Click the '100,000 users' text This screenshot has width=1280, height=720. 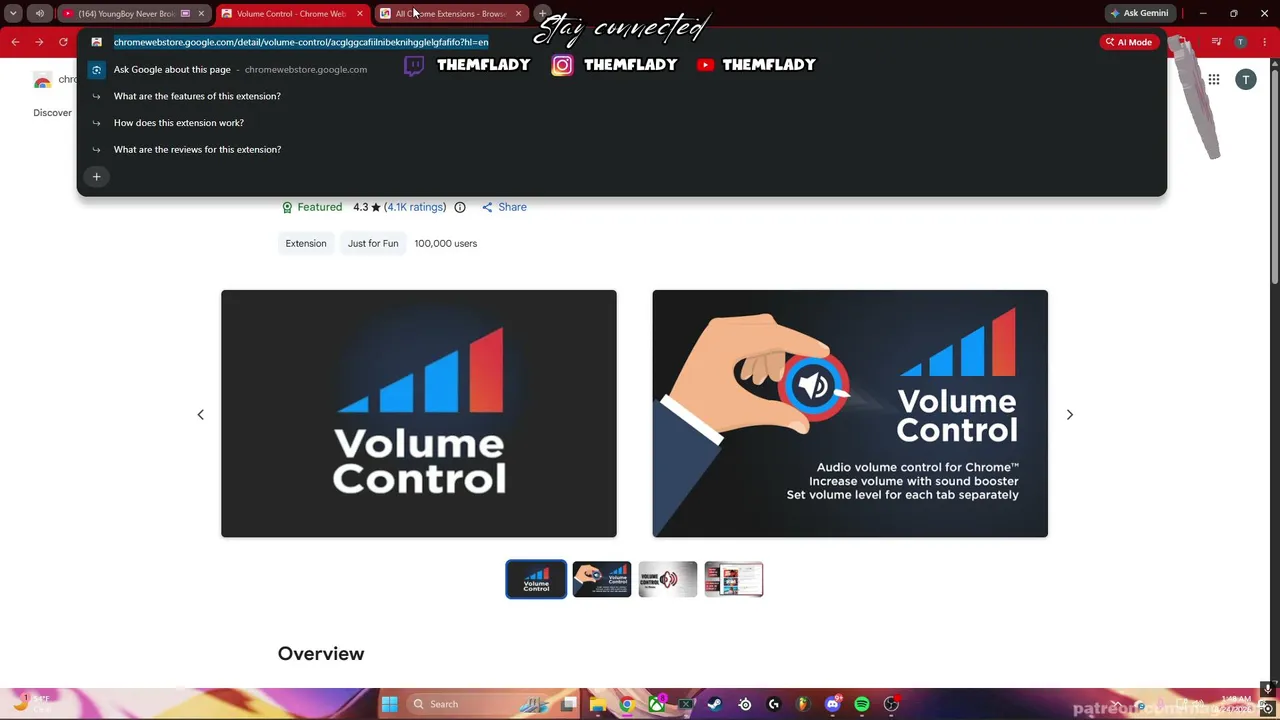[x=446, y=243]
